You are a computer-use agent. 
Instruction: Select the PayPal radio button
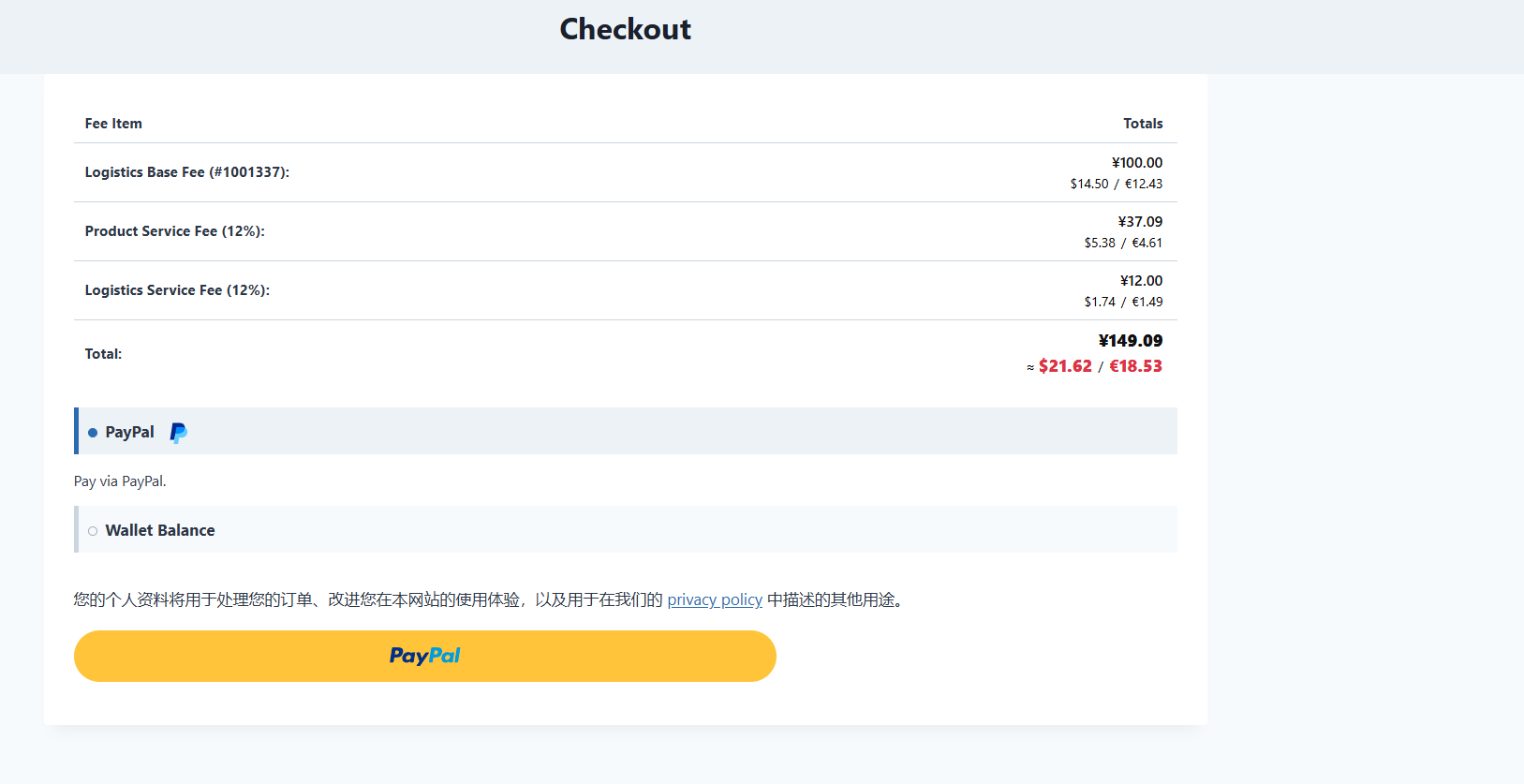pos(93,433)
